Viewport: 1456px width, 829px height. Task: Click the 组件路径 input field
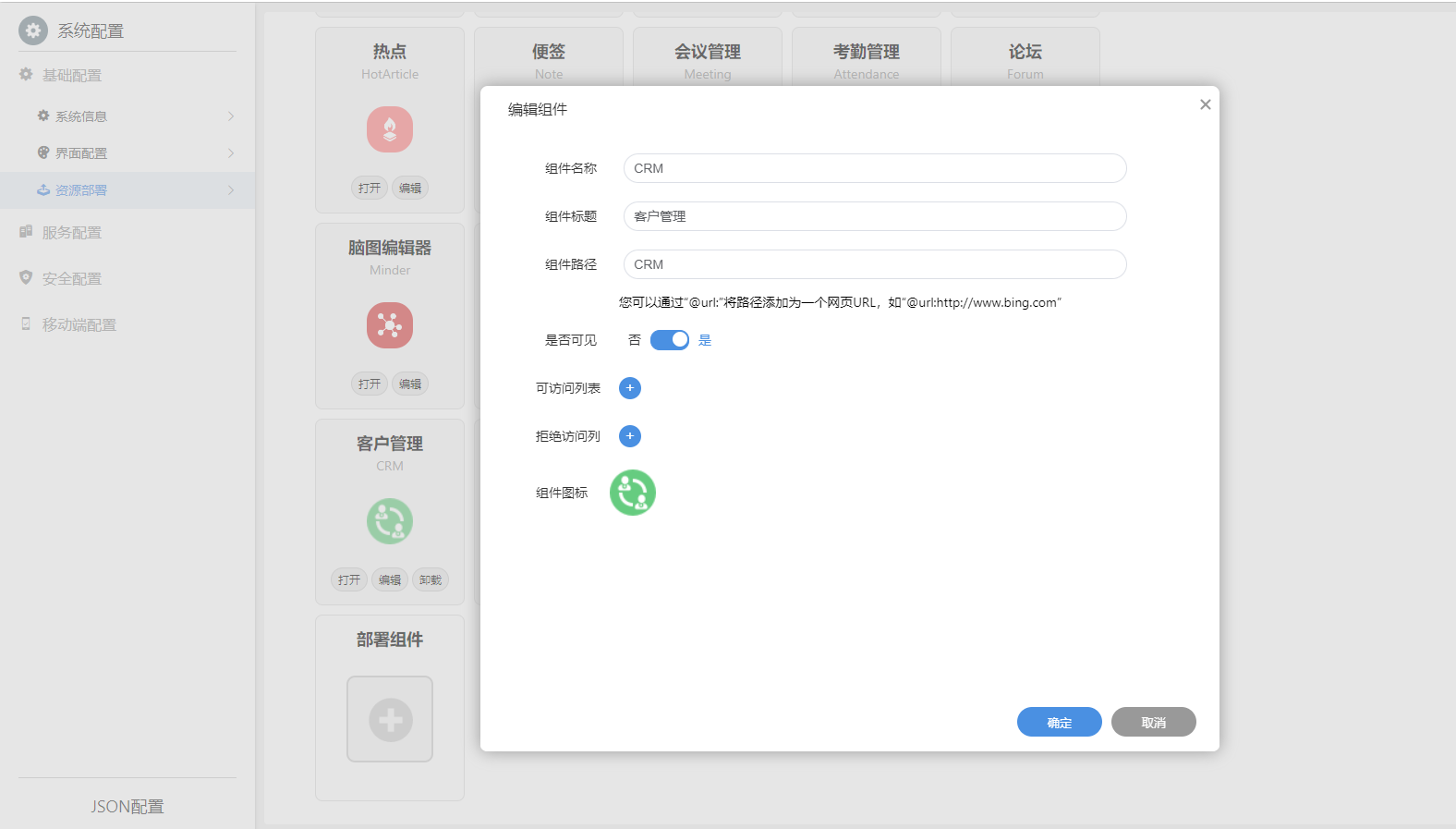(x=874, y=264)
